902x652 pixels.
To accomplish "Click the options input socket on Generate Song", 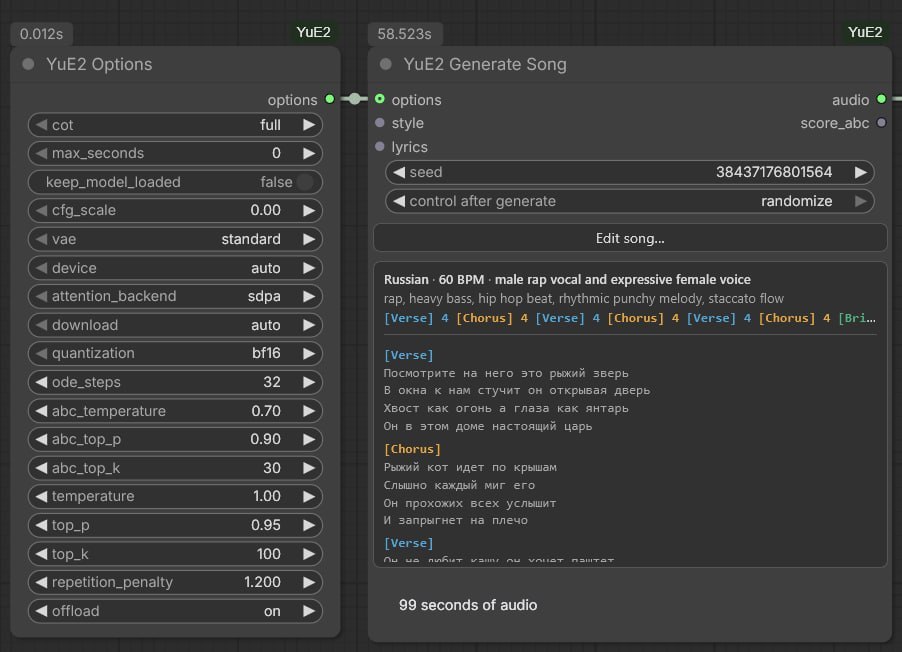I will click(380, 99).
